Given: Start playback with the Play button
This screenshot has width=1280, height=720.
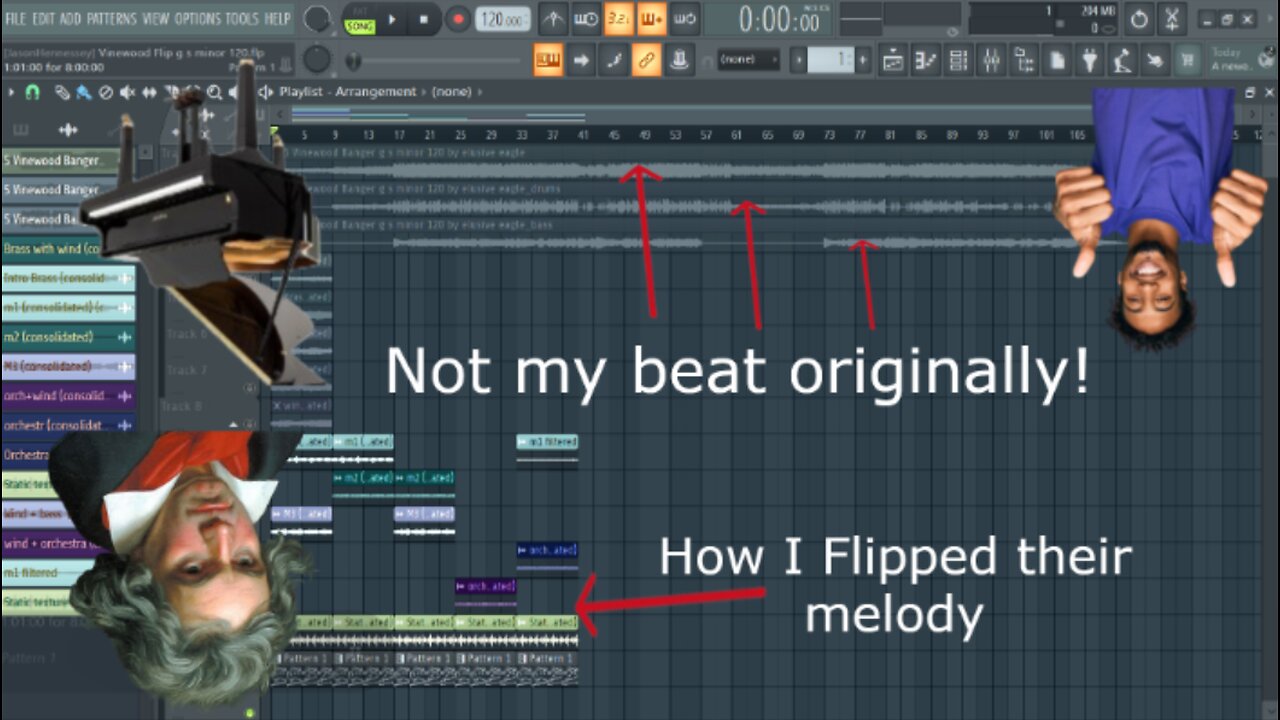Looking at the screenshot, I should pos(392,19).
